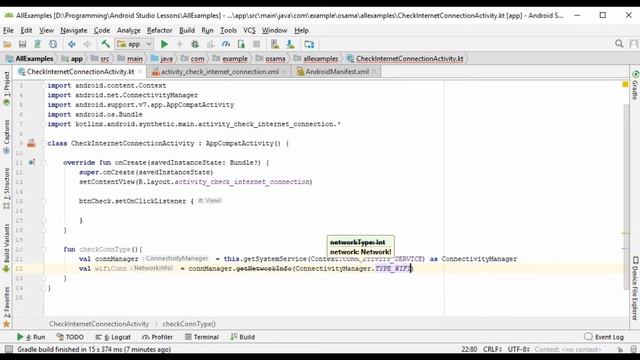Open the VCS menu

[249, 30]
